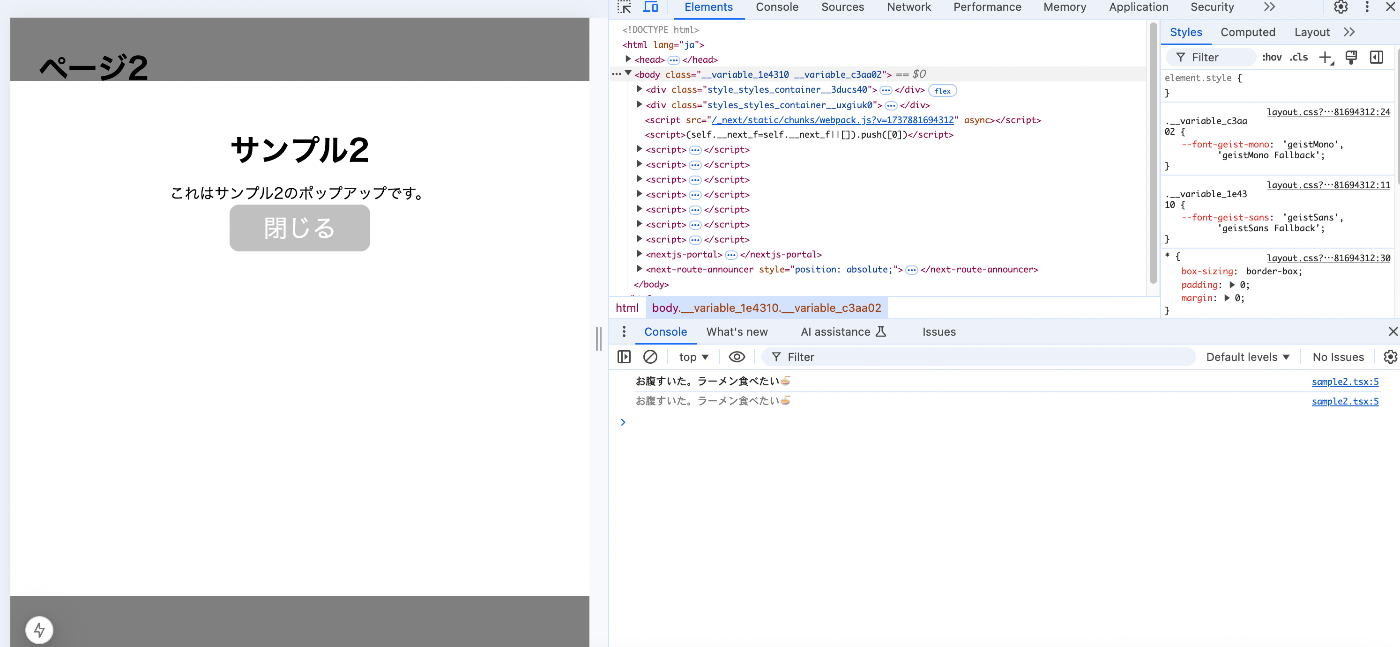The width and height of the screenshot is (1400, 647).
Task: Toggle the device toolbar icon
Action: click(650, 7)
